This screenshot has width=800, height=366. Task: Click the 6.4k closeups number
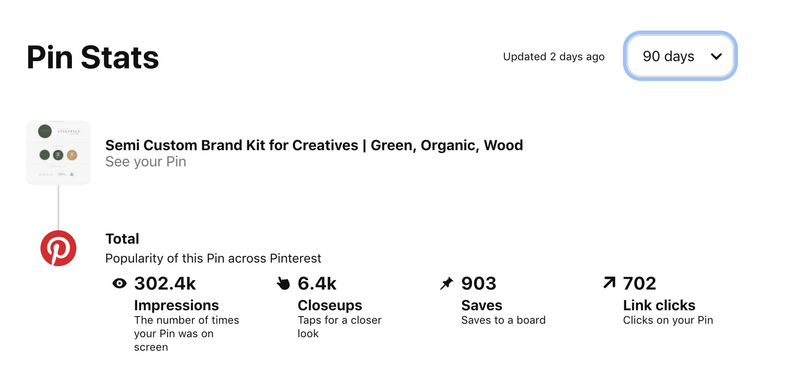point(317,283)
